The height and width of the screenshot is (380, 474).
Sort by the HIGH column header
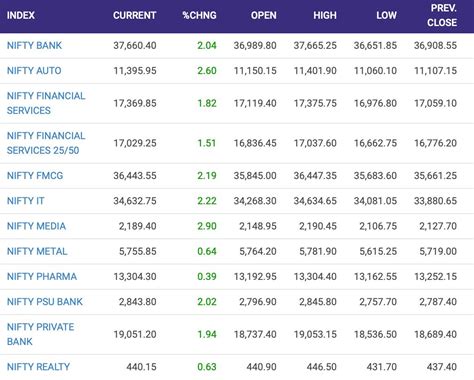pos(325,15)
